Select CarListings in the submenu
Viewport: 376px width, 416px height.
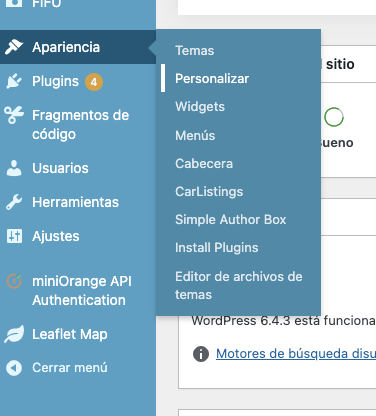point(209,192)
